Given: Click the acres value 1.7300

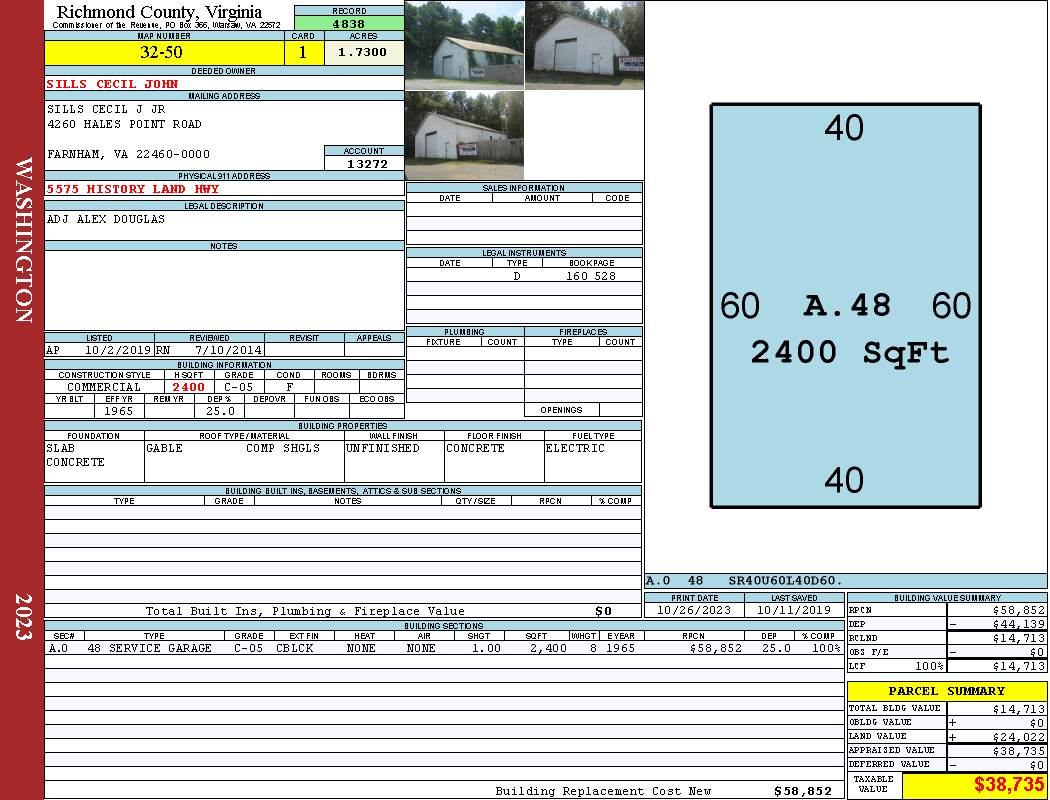Looking at the screenshot, I should pyautogui.click(x=362, y=52).
